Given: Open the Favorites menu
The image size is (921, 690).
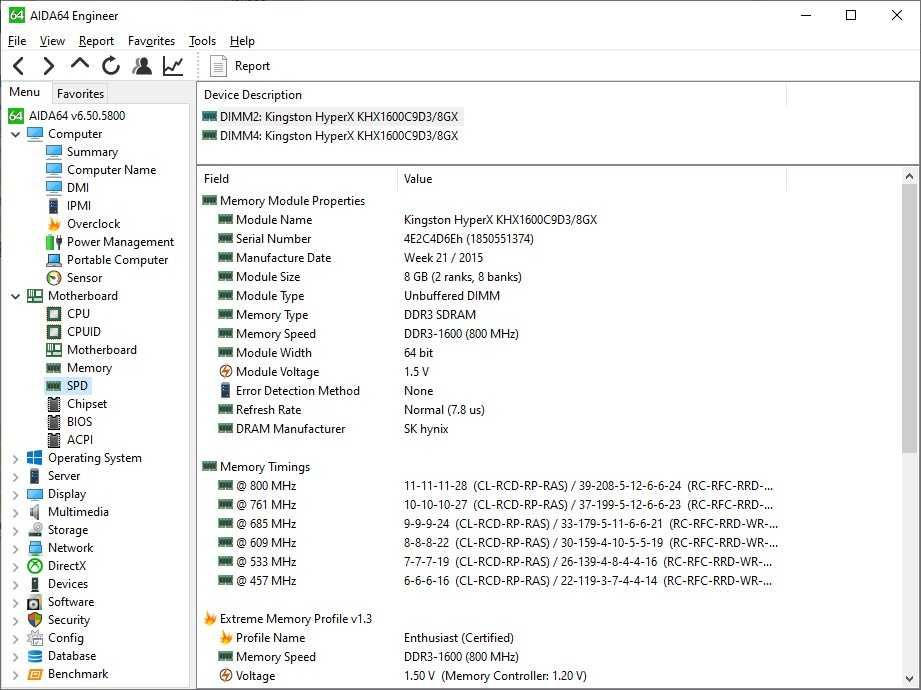Looking at the screenshot, I should 152,41.
